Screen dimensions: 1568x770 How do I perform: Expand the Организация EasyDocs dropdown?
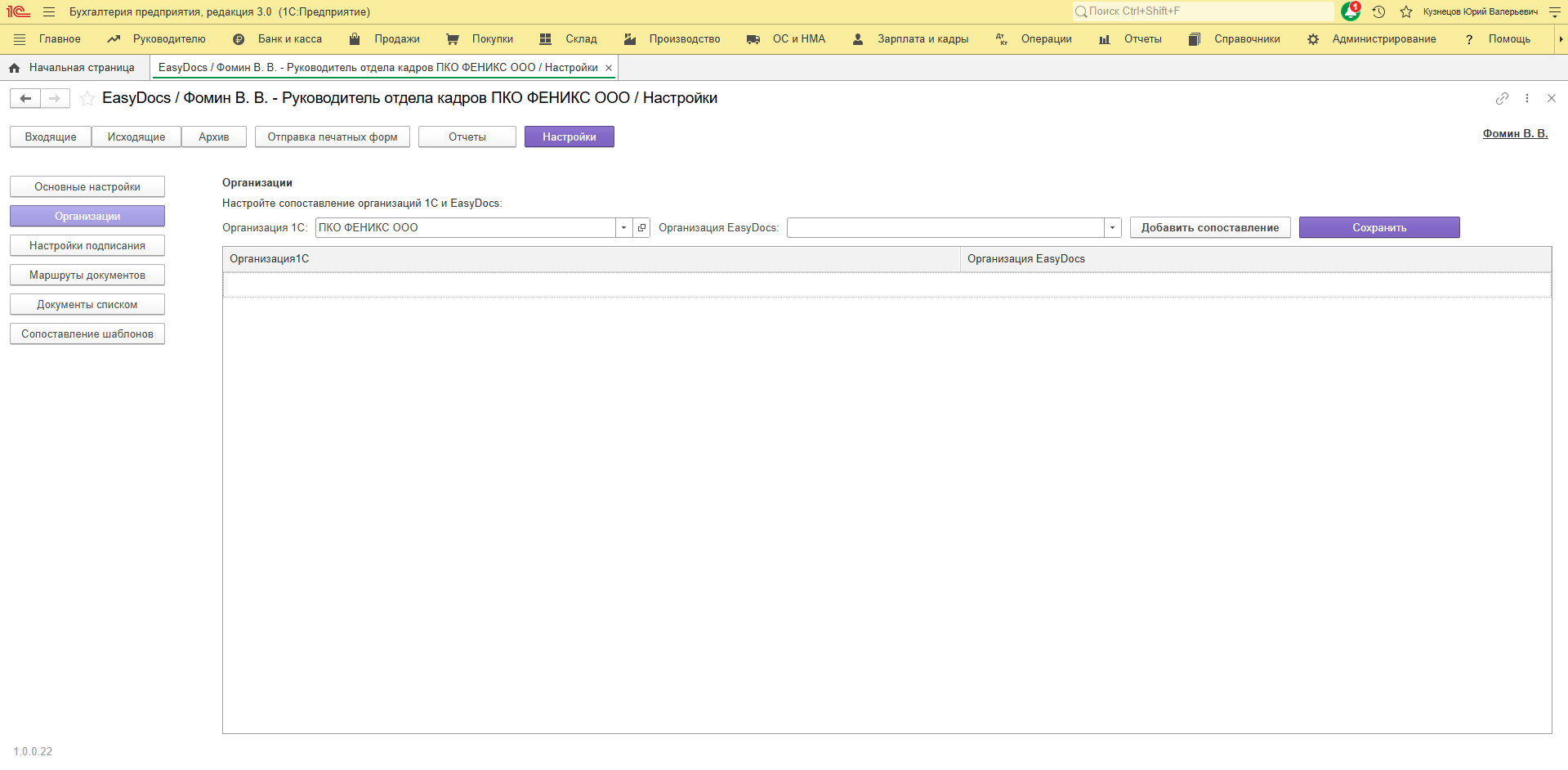tap(1112, 228)
